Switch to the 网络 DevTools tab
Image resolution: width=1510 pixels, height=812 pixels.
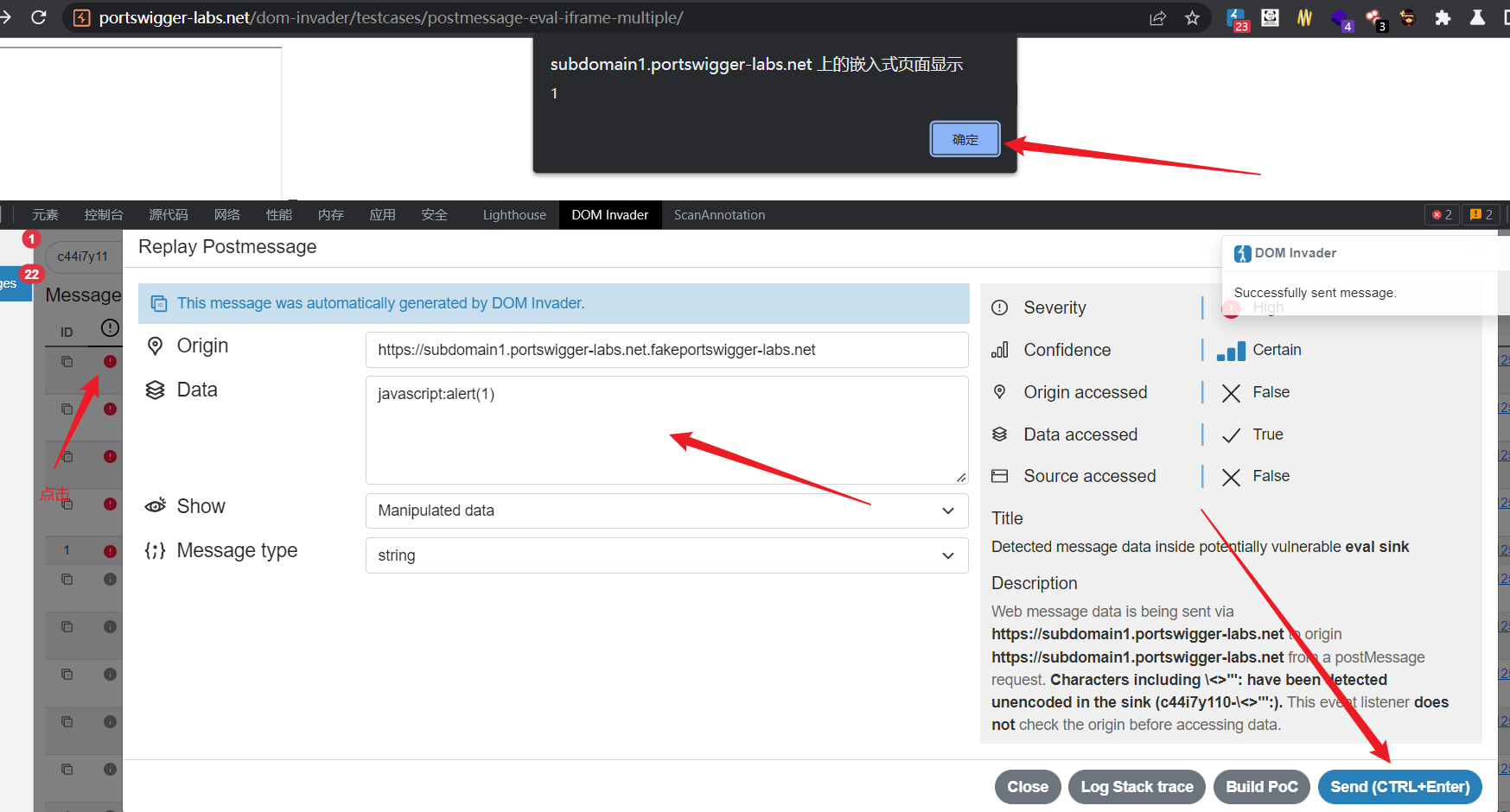click(227, 215)
